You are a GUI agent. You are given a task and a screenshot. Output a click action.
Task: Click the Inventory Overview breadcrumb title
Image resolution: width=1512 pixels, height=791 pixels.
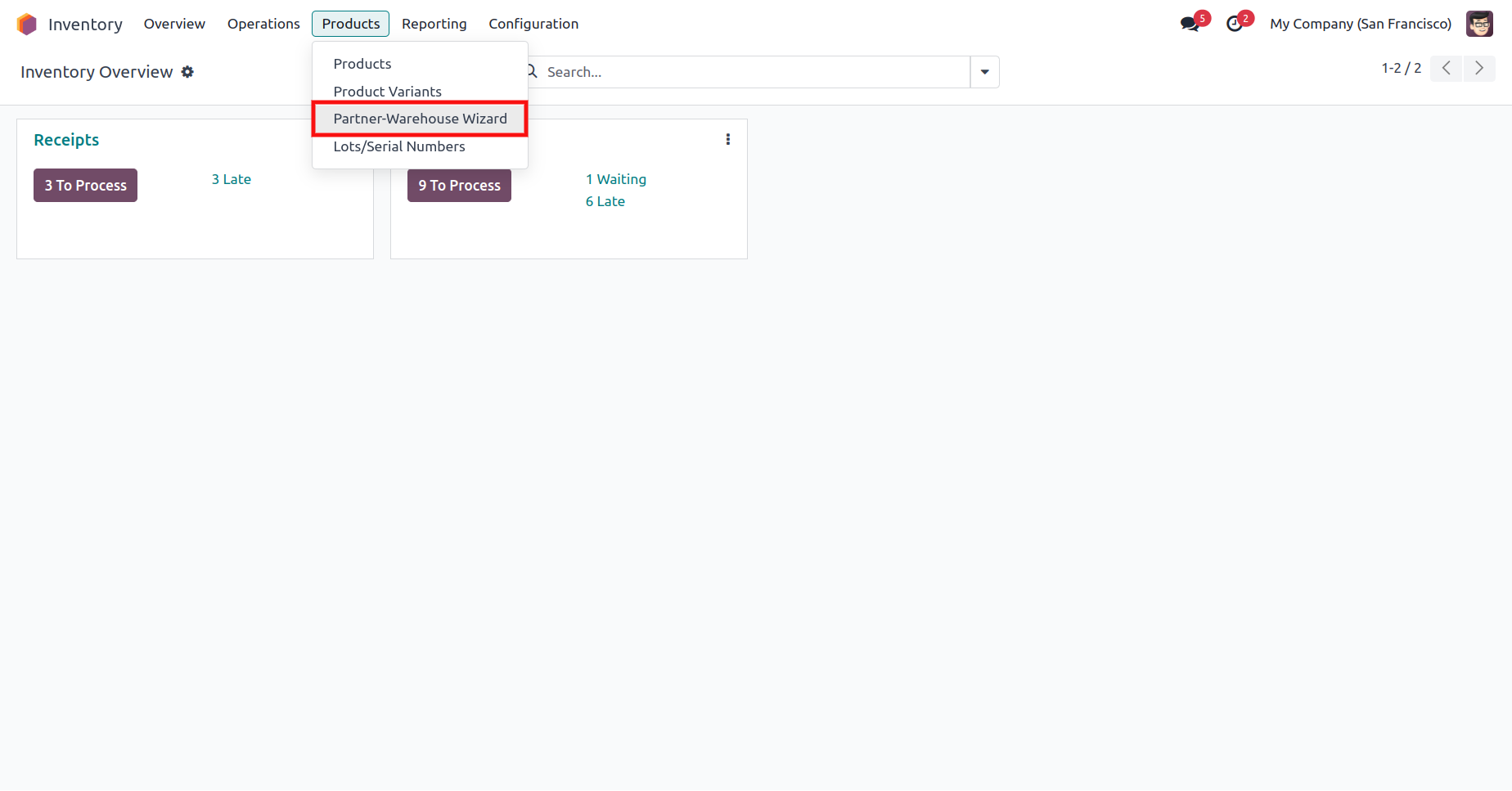coord(97,72)
